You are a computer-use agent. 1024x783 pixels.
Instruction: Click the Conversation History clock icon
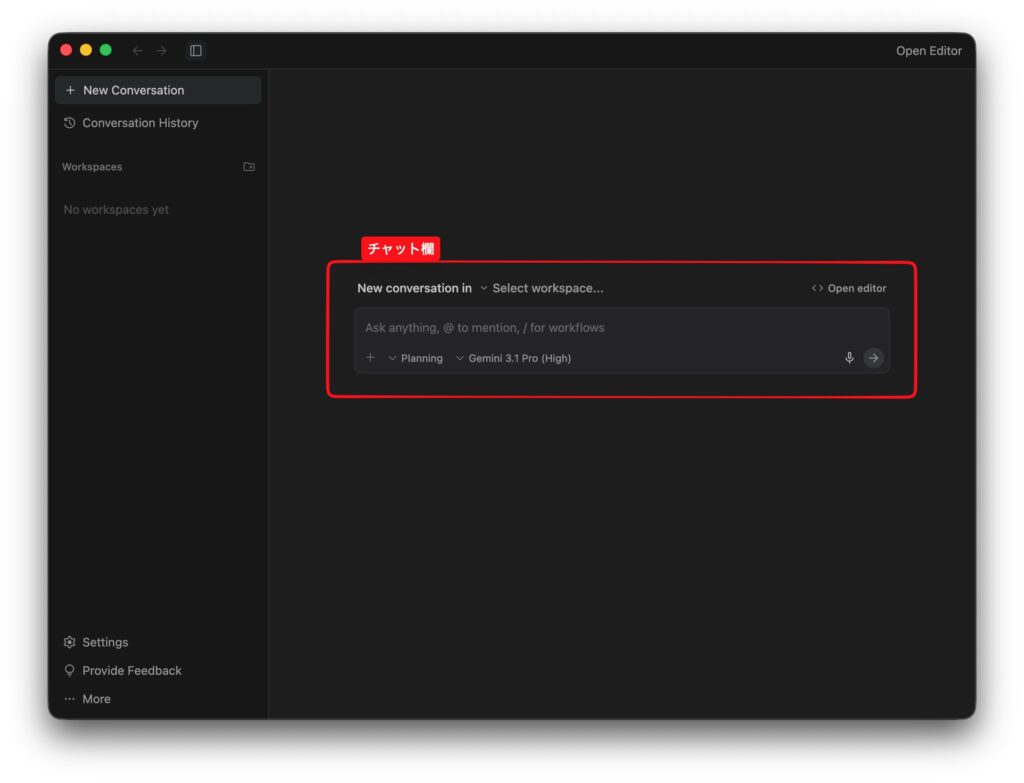pyautogui.click(x=69, y=123)
